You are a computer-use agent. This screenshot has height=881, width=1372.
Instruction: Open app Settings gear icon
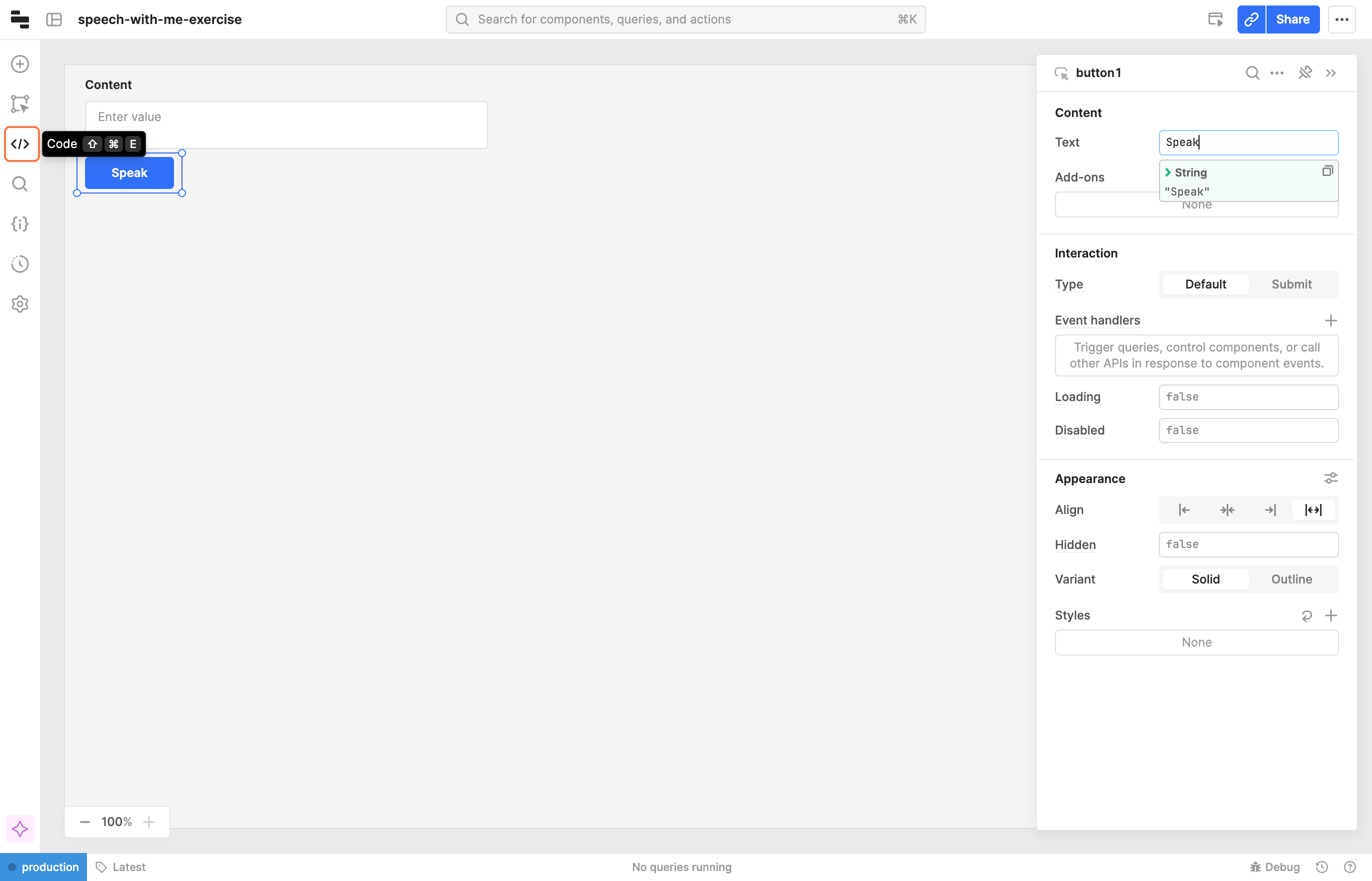pos(20,304)
